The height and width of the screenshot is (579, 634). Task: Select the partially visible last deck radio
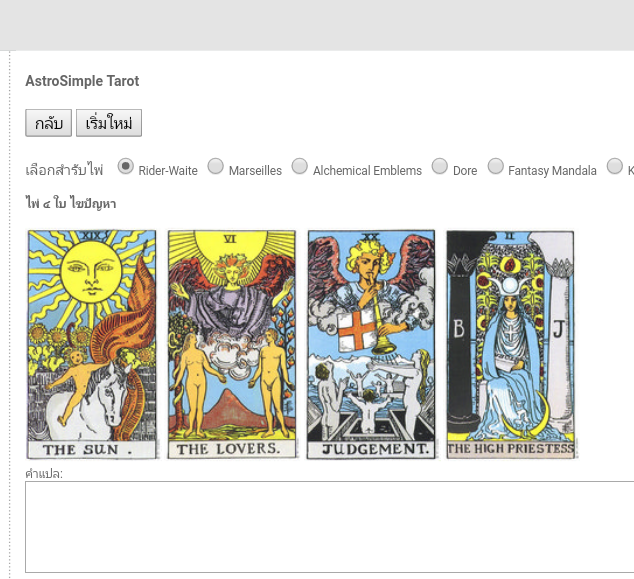click(615, 166)
